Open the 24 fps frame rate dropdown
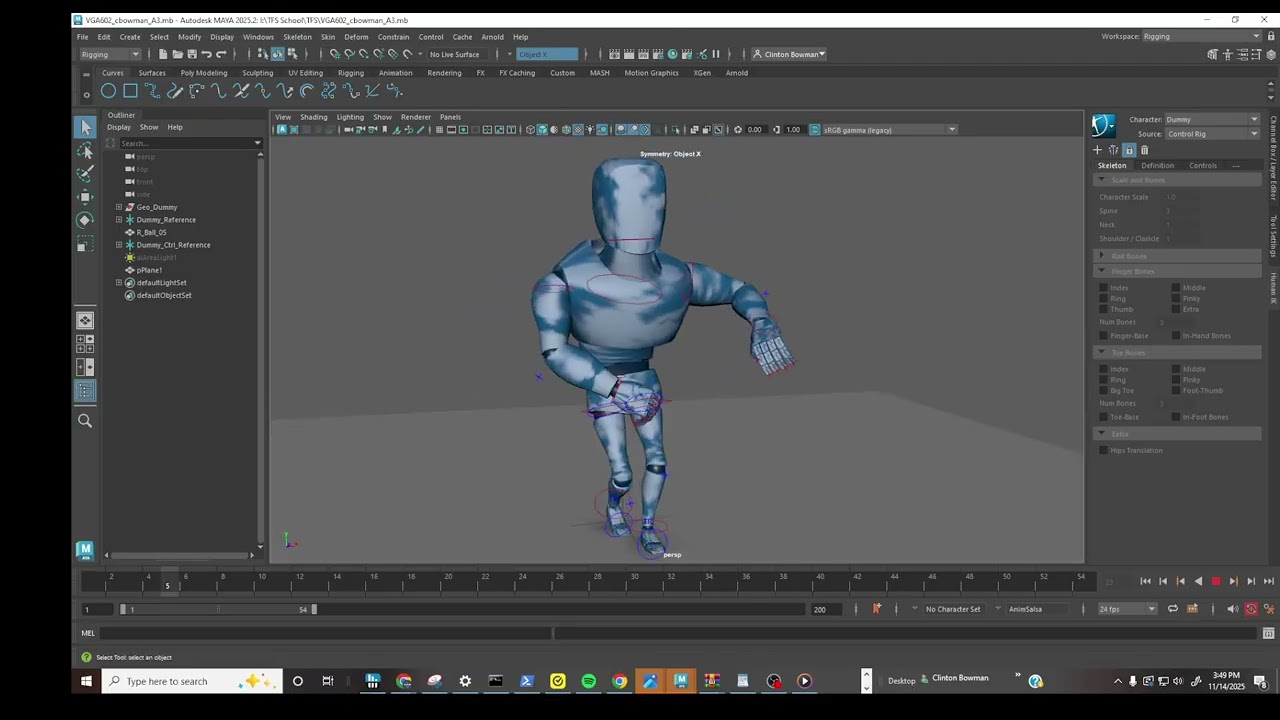This screenshot has width=1280, height=720. pos(1127,609)
